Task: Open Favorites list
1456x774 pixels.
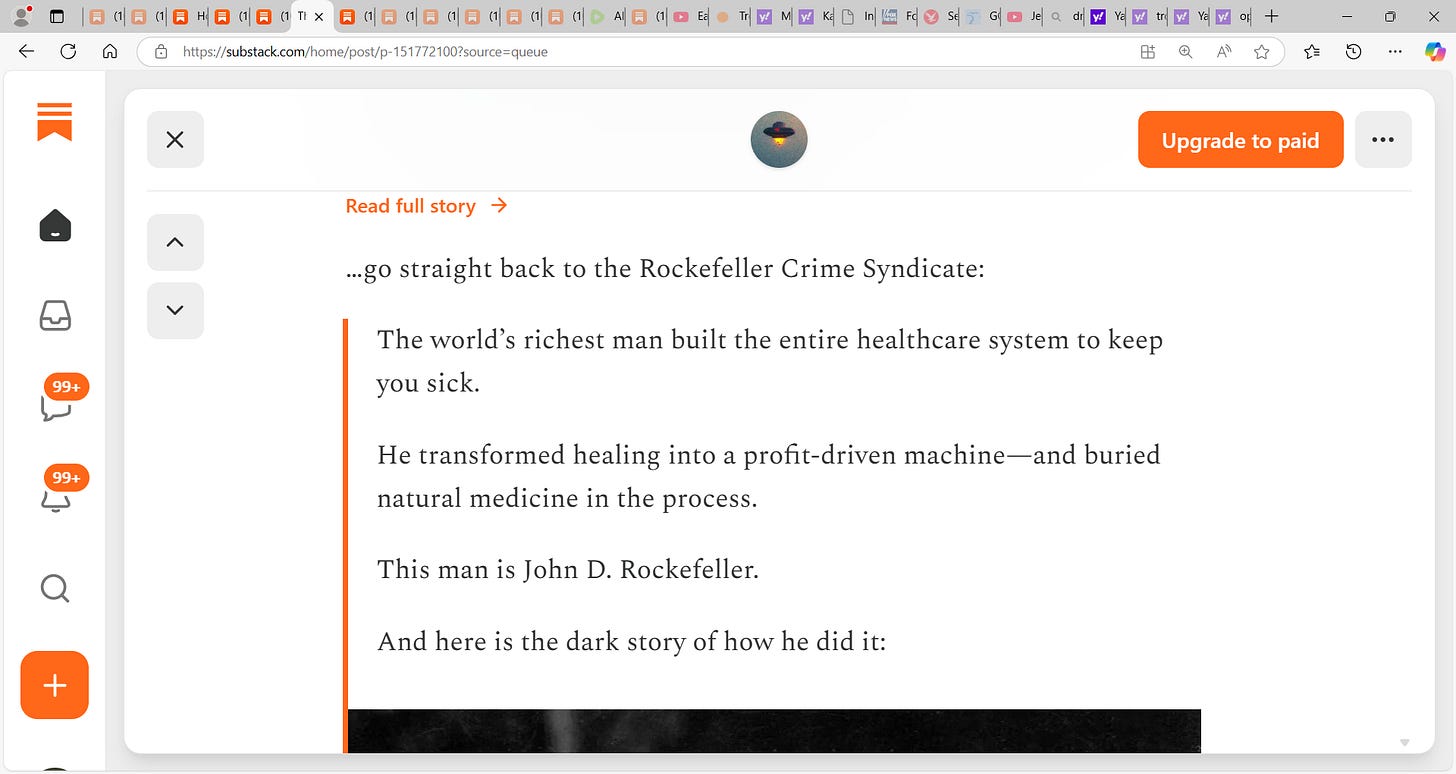Action: pos(1312,52)
